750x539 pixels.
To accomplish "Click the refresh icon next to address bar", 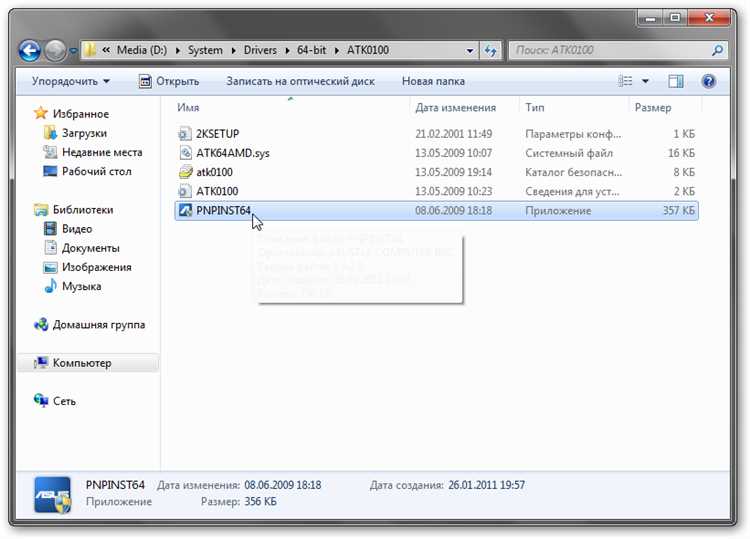I will coord(491,50).
